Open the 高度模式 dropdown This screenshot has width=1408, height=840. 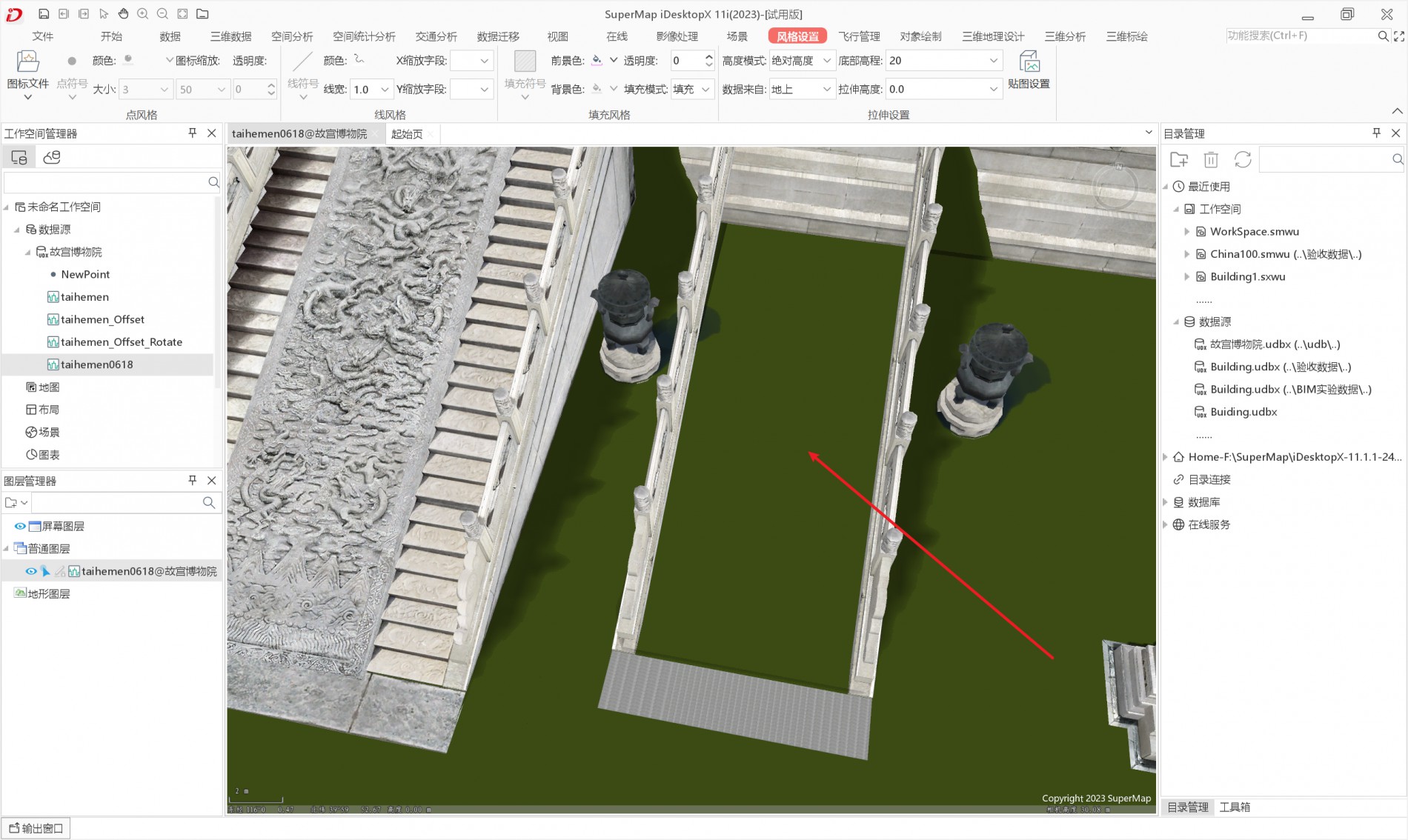[826, 61]
